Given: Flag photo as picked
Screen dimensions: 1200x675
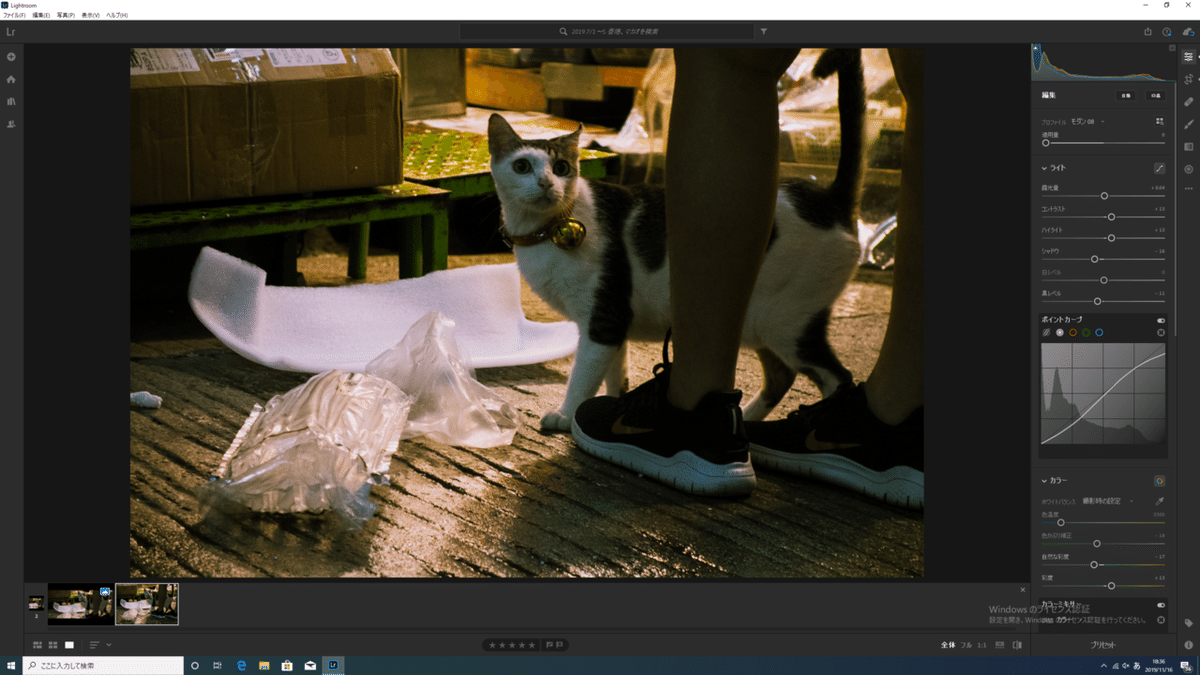Looking at the screenshot, I should pyautogui.click(x=549, y=645).
